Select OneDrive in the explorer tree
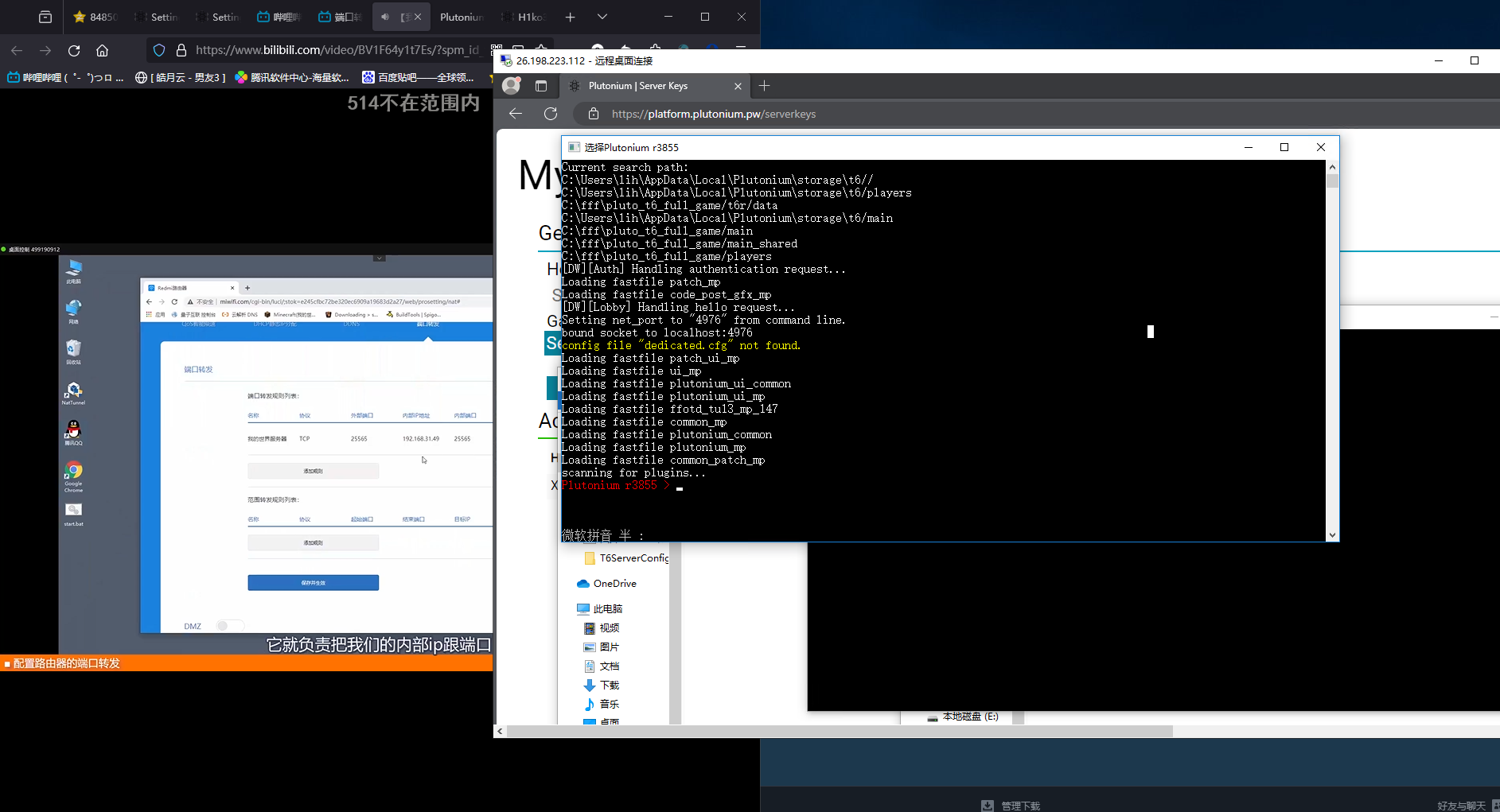Screen dimensions: 1500x812 (614, 584)
